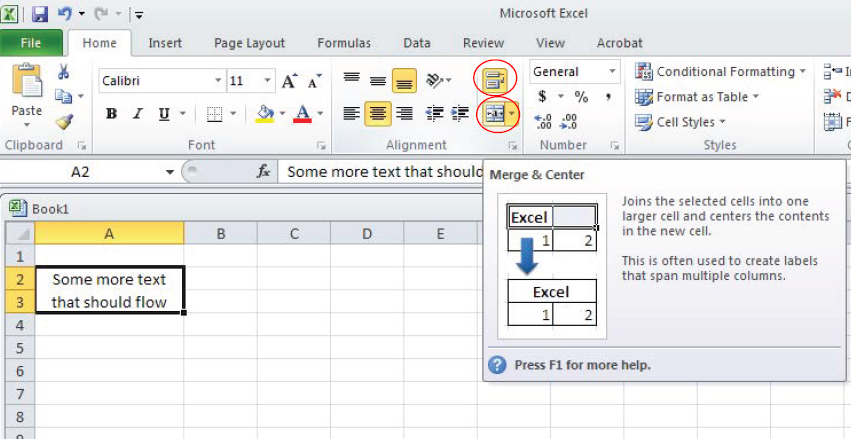Click the Paste clipboard icon
The width and height of the screenshot is (851, 439).
point(27,80)
